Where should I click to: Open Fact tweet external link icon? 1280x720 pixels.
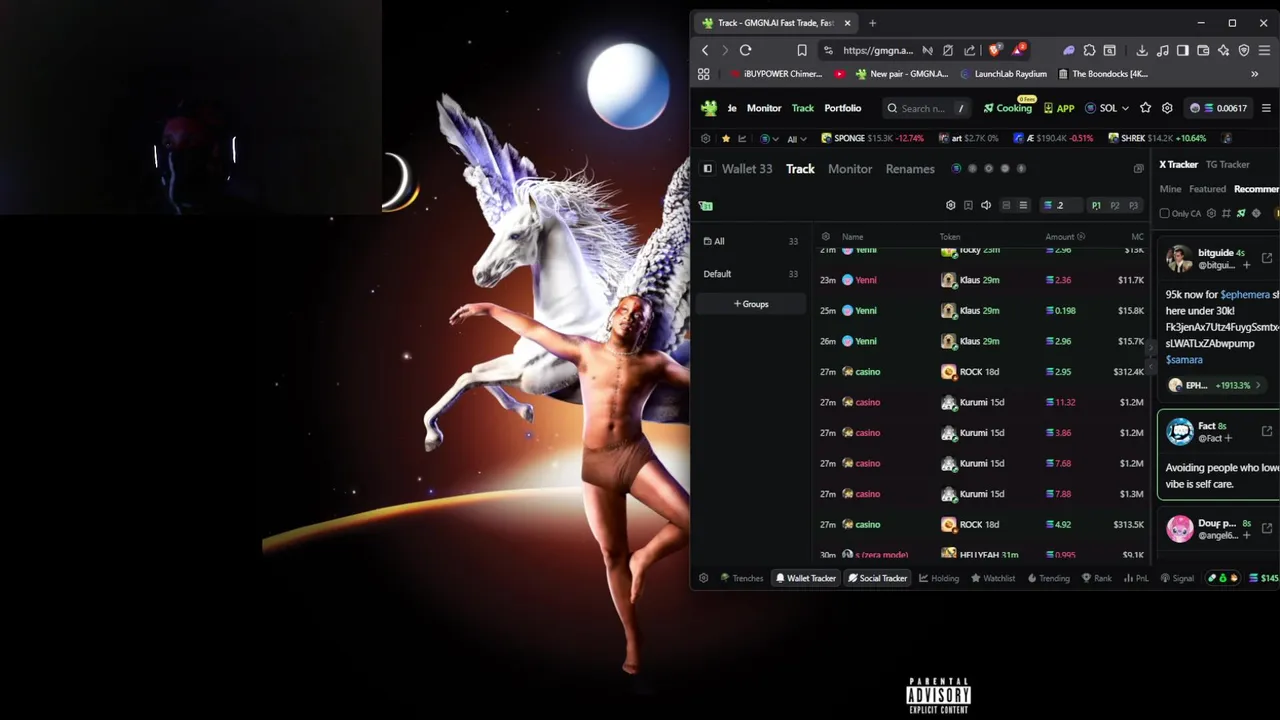[1267, 431]
